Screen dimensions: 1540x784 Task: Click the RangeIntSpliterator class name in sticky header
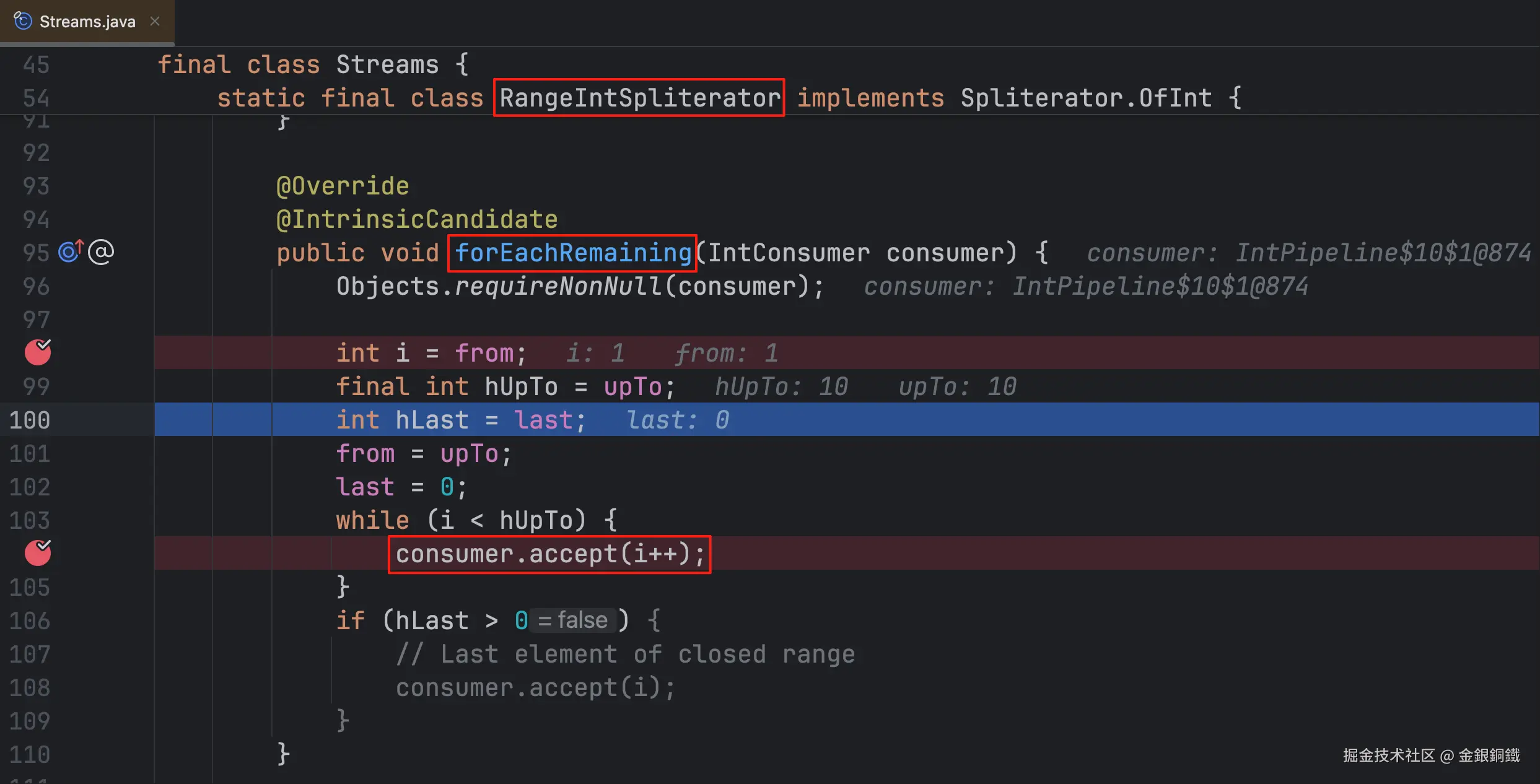tap(639, 98)
